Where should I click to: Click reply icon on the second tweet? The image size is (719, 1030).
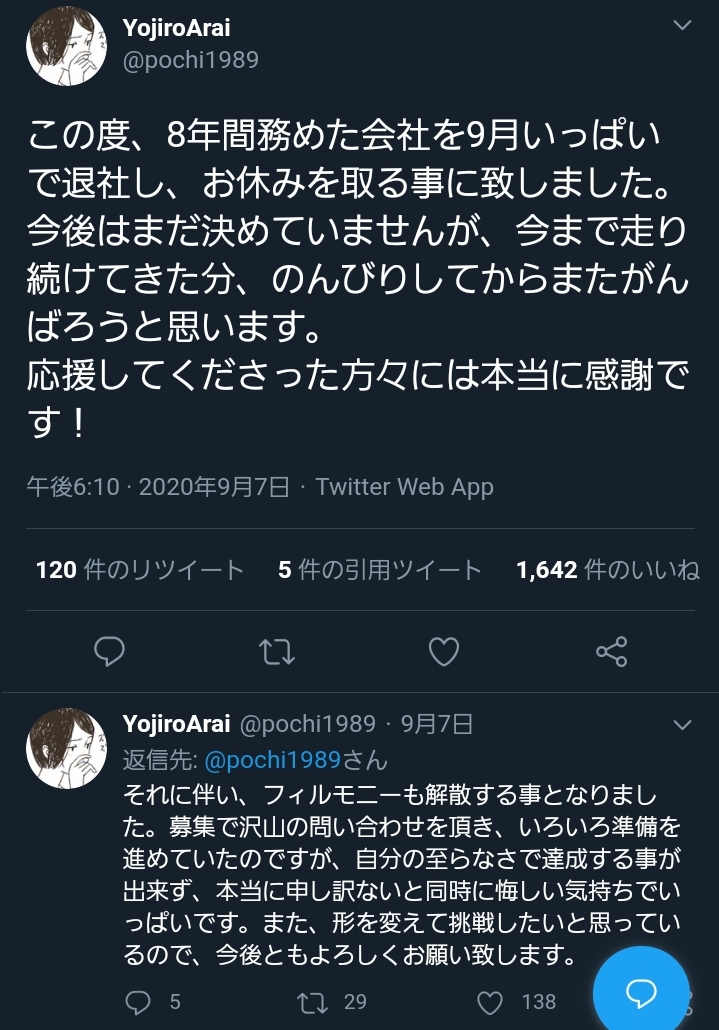click(x=139, y=1001)
